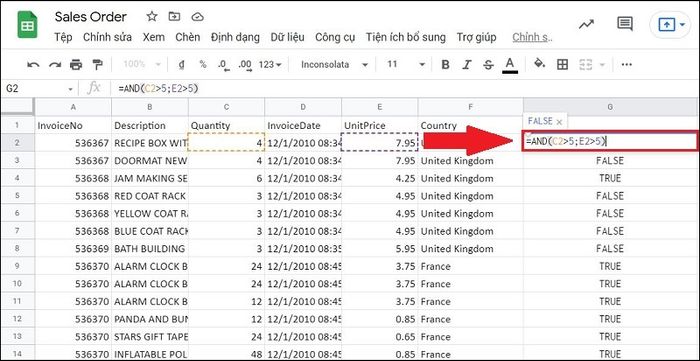Open the comment history icon
Image resolution: width=700 pixels, height=361 pixels.
625,24
